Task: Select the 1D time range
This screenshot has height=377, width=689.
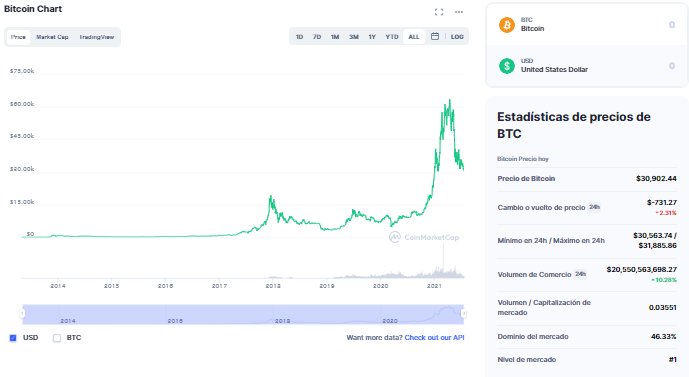Action: coord(299,37)
